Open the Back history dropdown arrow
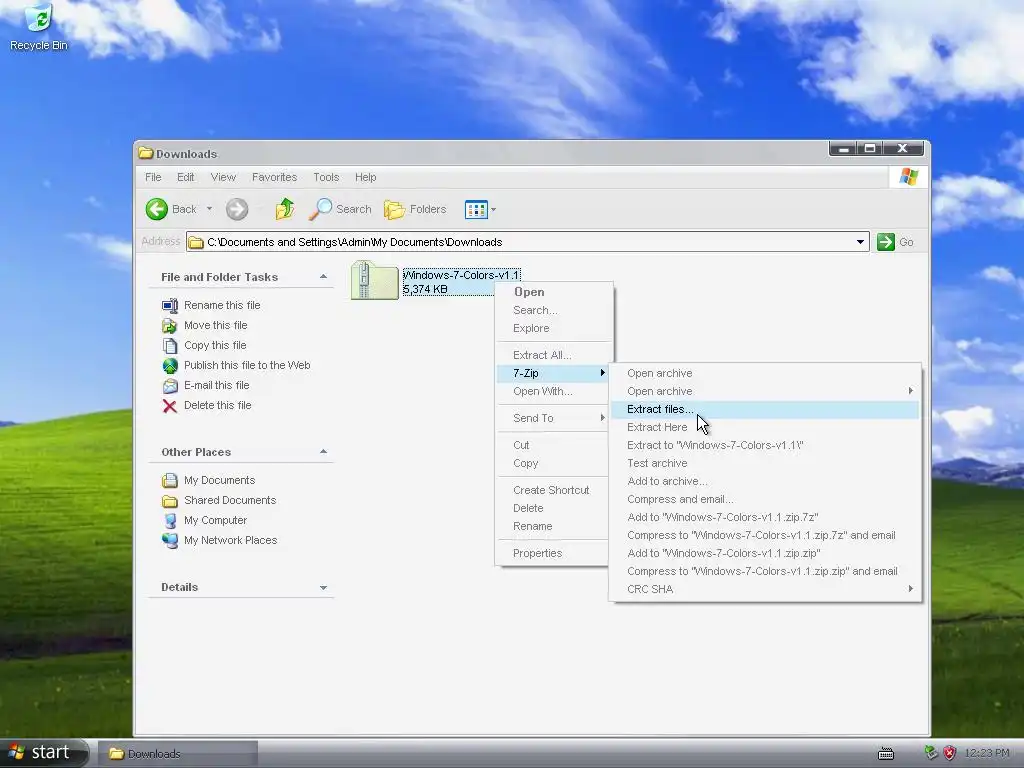 click(x=209, y=209)
